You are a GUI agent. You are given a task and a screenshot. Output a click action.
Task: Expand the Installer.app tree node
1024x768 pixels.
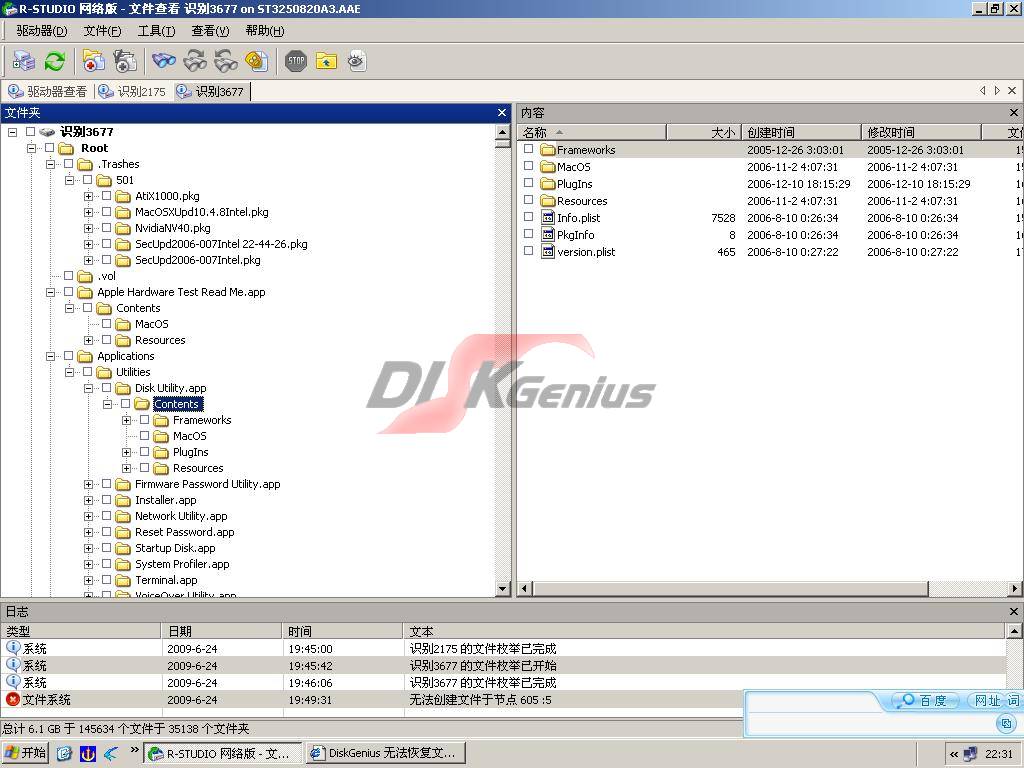point(88,500)
